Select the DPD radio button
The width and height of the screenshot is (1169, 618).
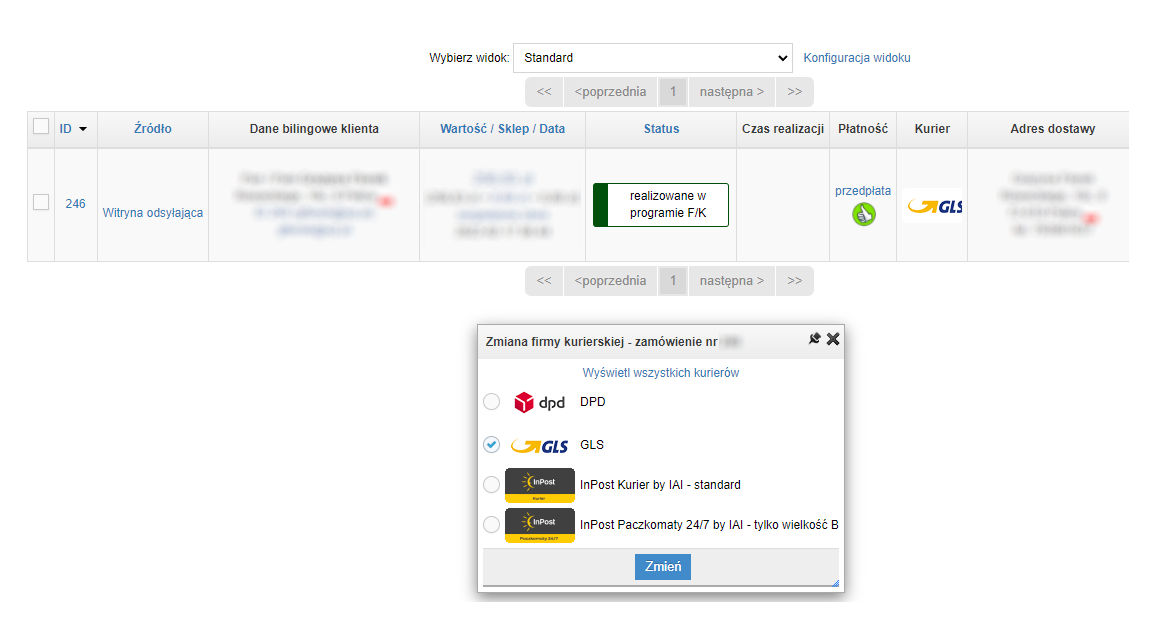pos(491,402)
